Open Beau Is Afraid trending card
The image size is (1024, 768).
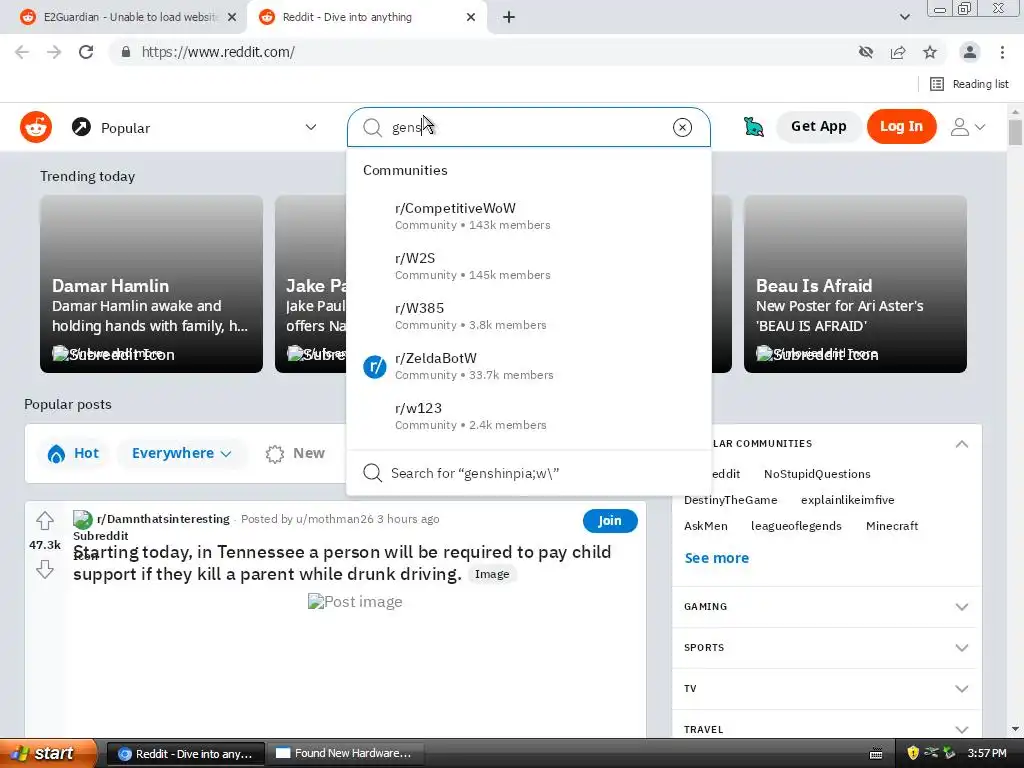856,284
